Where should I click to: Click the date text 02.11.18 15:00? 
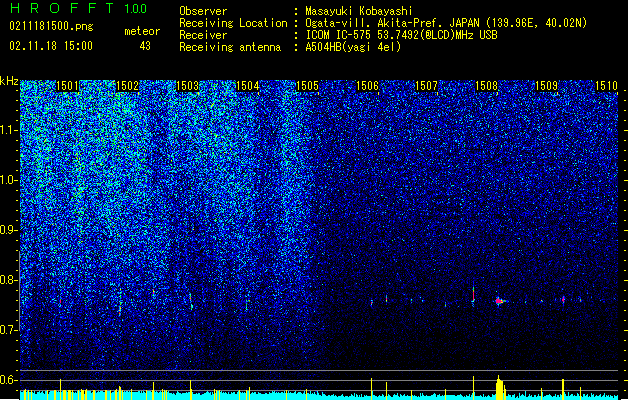(x=51, y=46)
